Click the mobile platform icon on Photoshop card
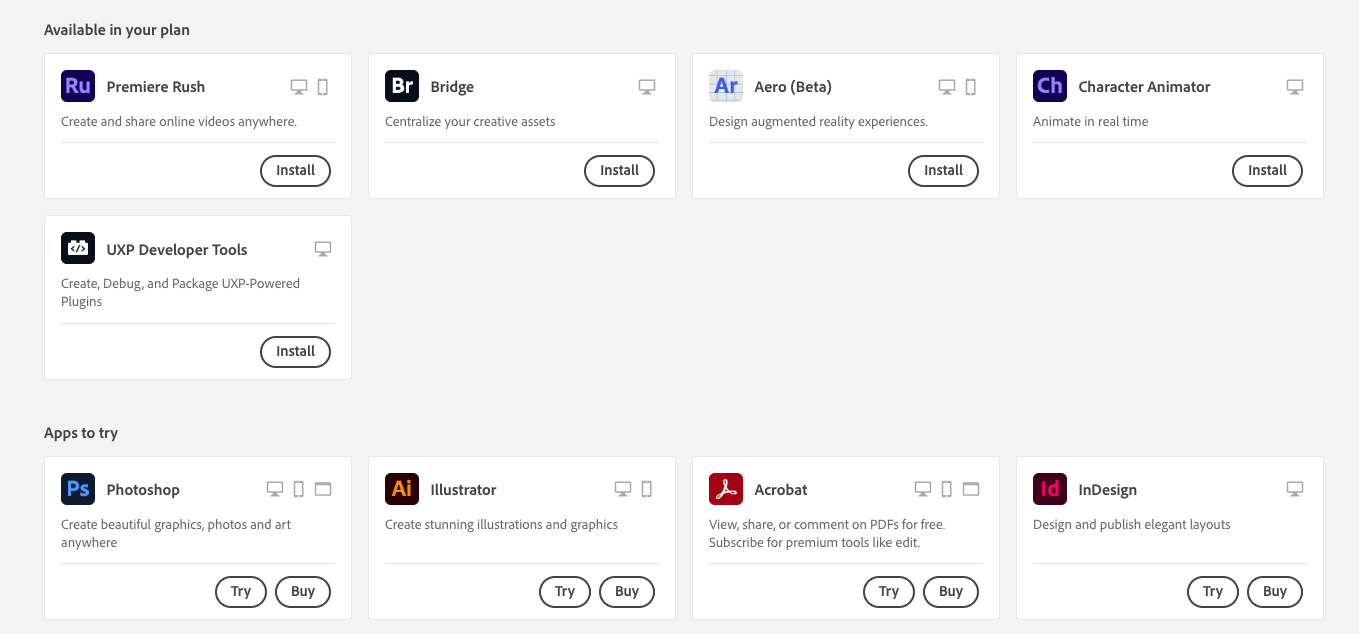The image size is (1359, 634). point(299,488)
